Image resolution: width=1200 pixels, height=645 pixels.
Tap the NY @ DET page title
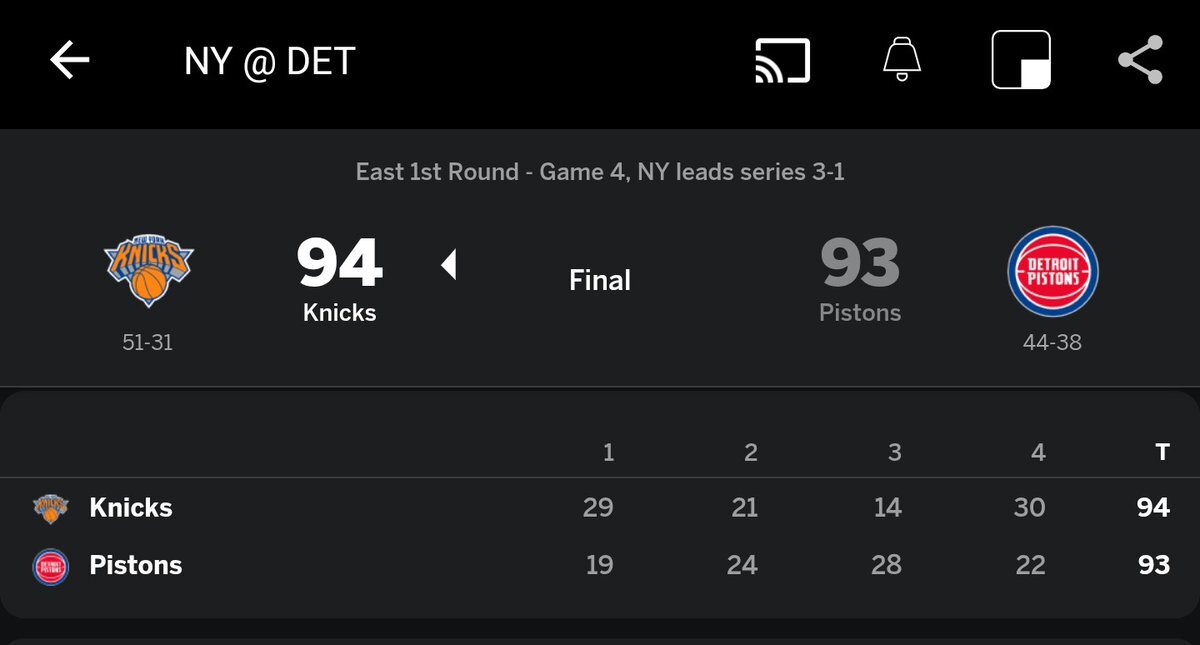270,62
